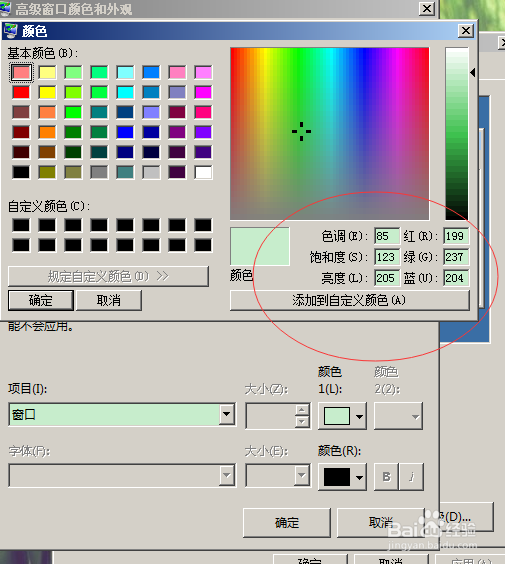Screen dimensions: 505x564
Task: Select first custom color slot
Action: [x=21, y=226]
